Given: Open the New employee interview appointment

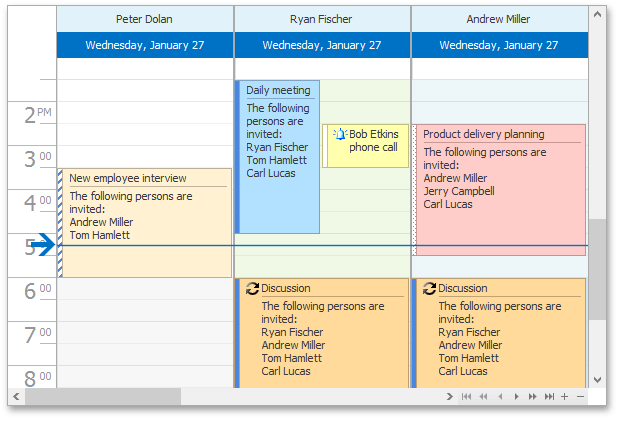Looking at the screenshot, I should (x=145, y=223).
